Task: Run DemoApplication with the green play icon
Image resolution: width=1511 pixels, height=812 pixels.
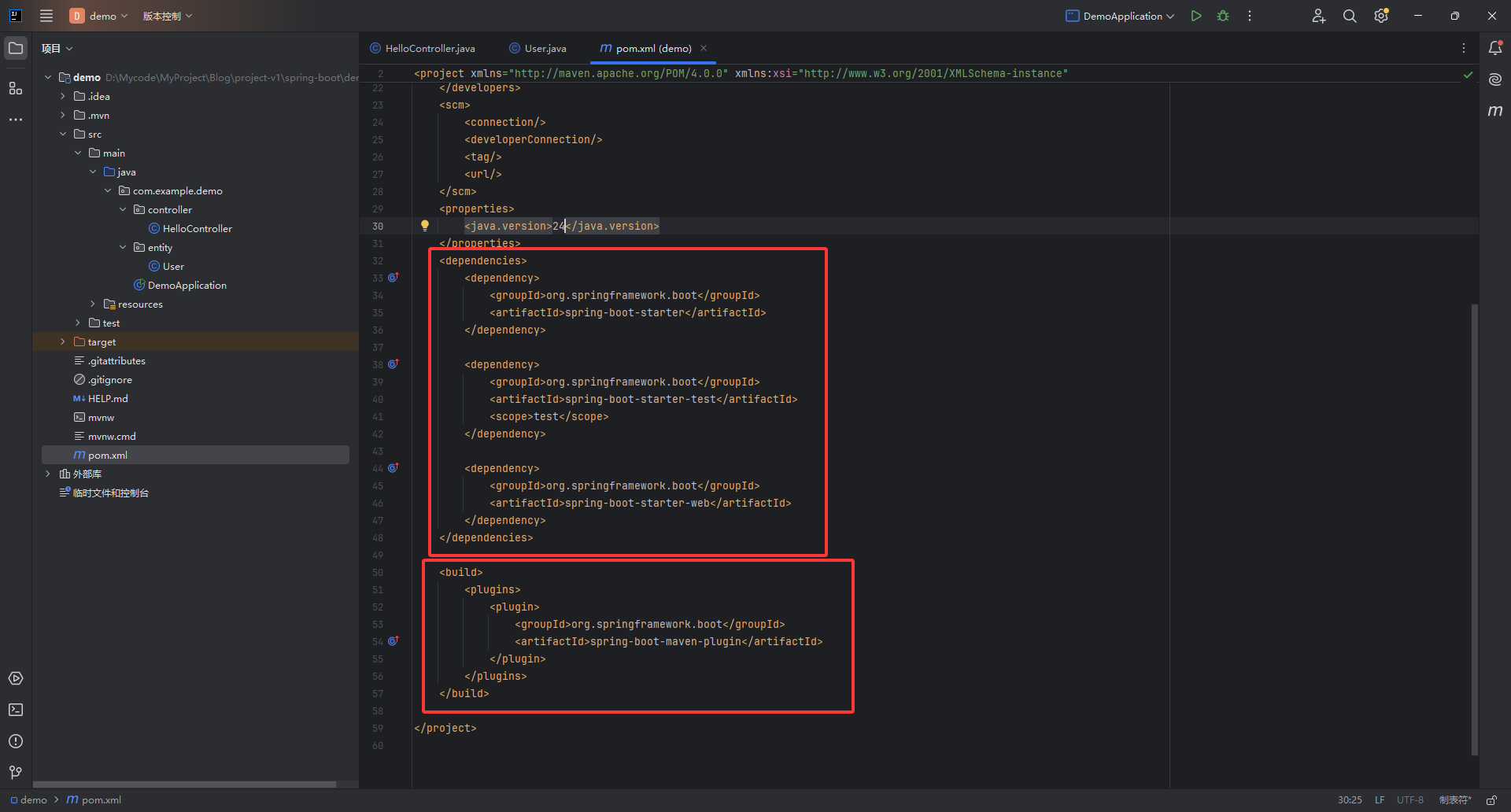Action: pyautogui.click(x=1196, y=16)
